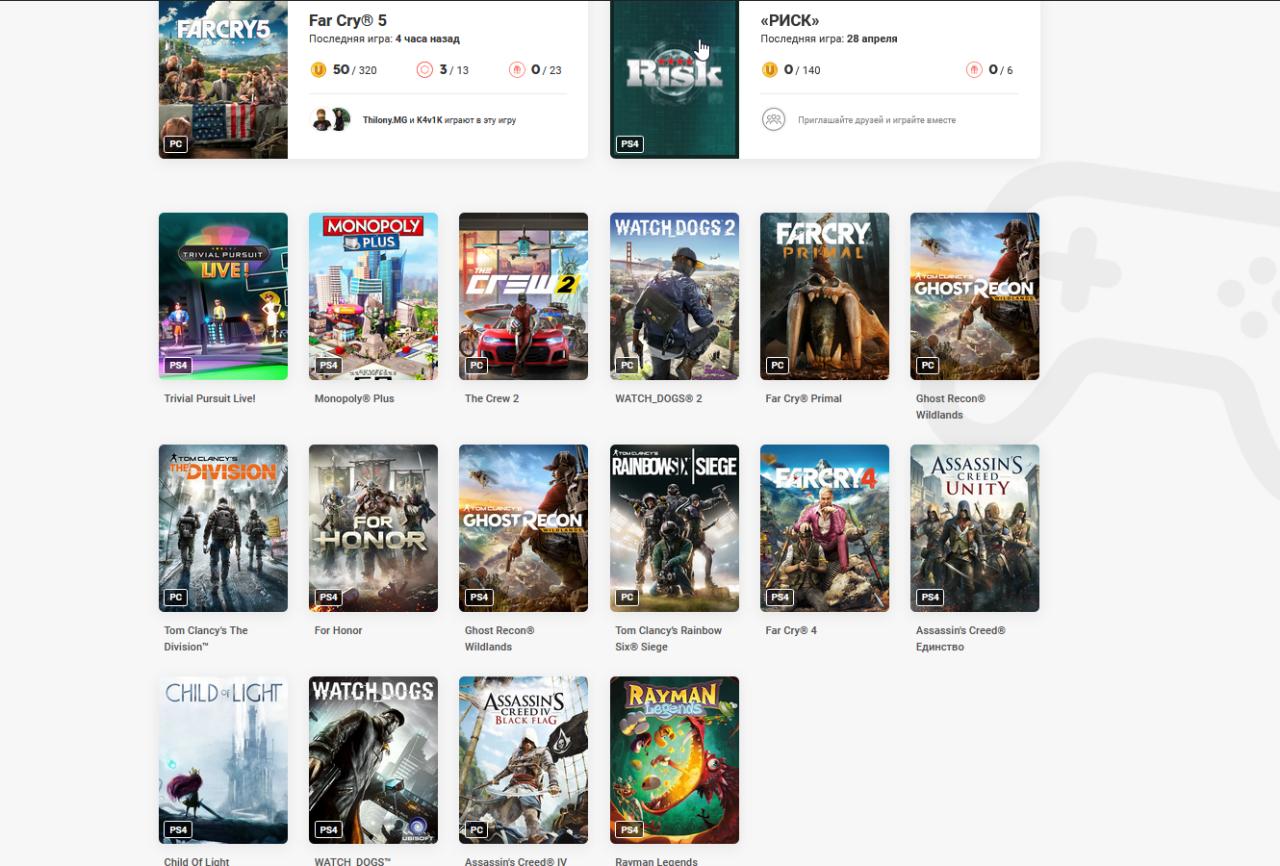This screenshot has width=1280, height=866.
Task: Open the Rayman Legends game cover
Action: [674, 759]
